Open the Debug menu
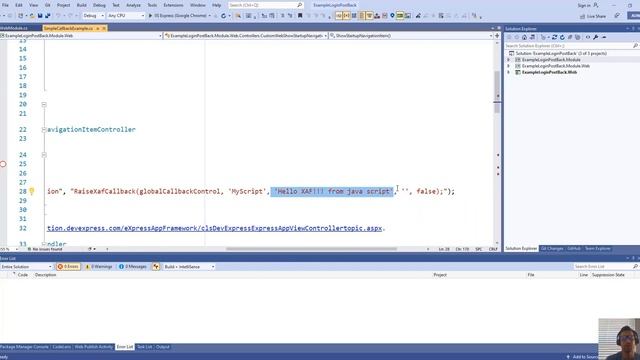Screen dimensions: 640x360 point(99,5)
